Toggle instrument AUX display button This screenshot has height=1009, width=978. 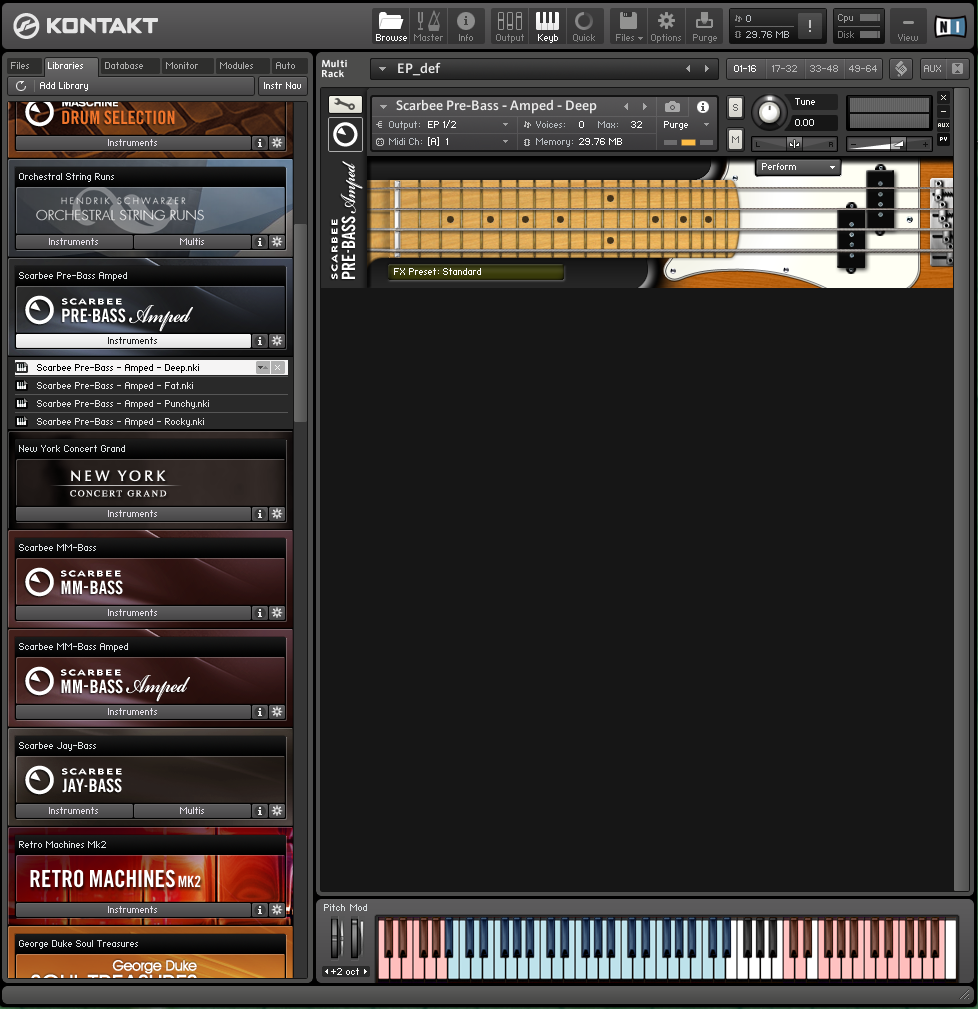943,125
